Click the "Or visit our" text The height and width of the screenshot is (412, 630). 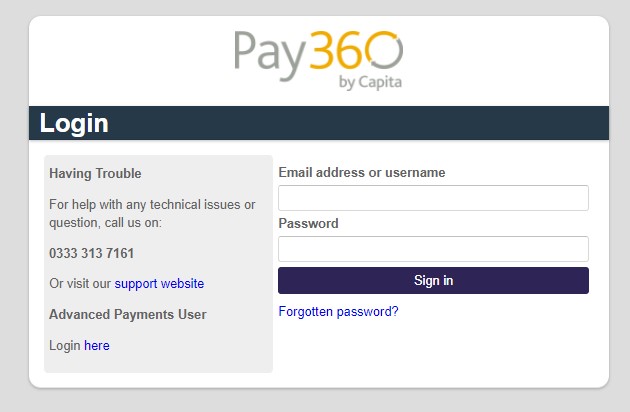coord(80,284)
